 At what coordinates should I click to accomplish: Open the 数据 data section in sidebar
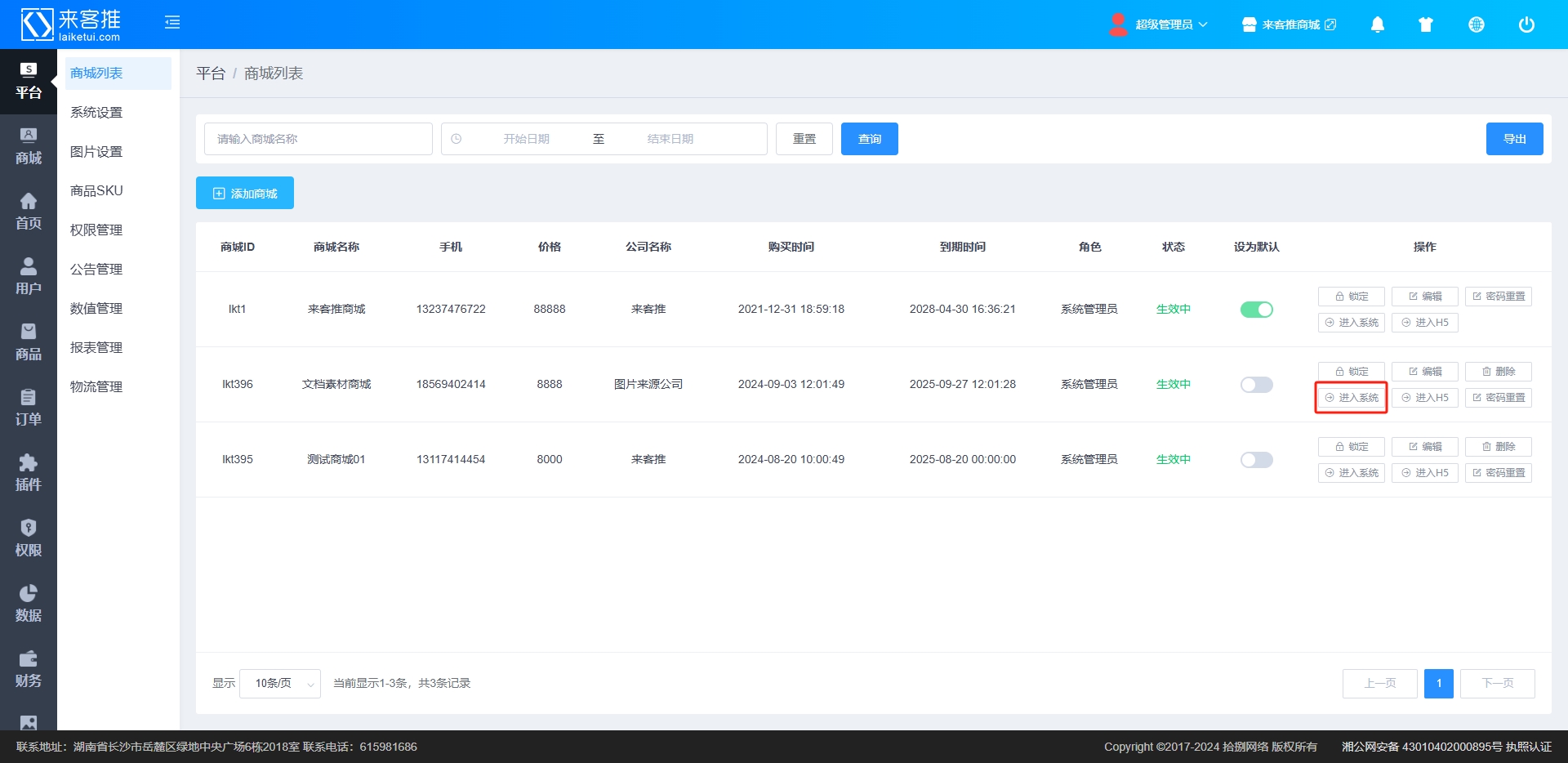(x=28, y=604)
